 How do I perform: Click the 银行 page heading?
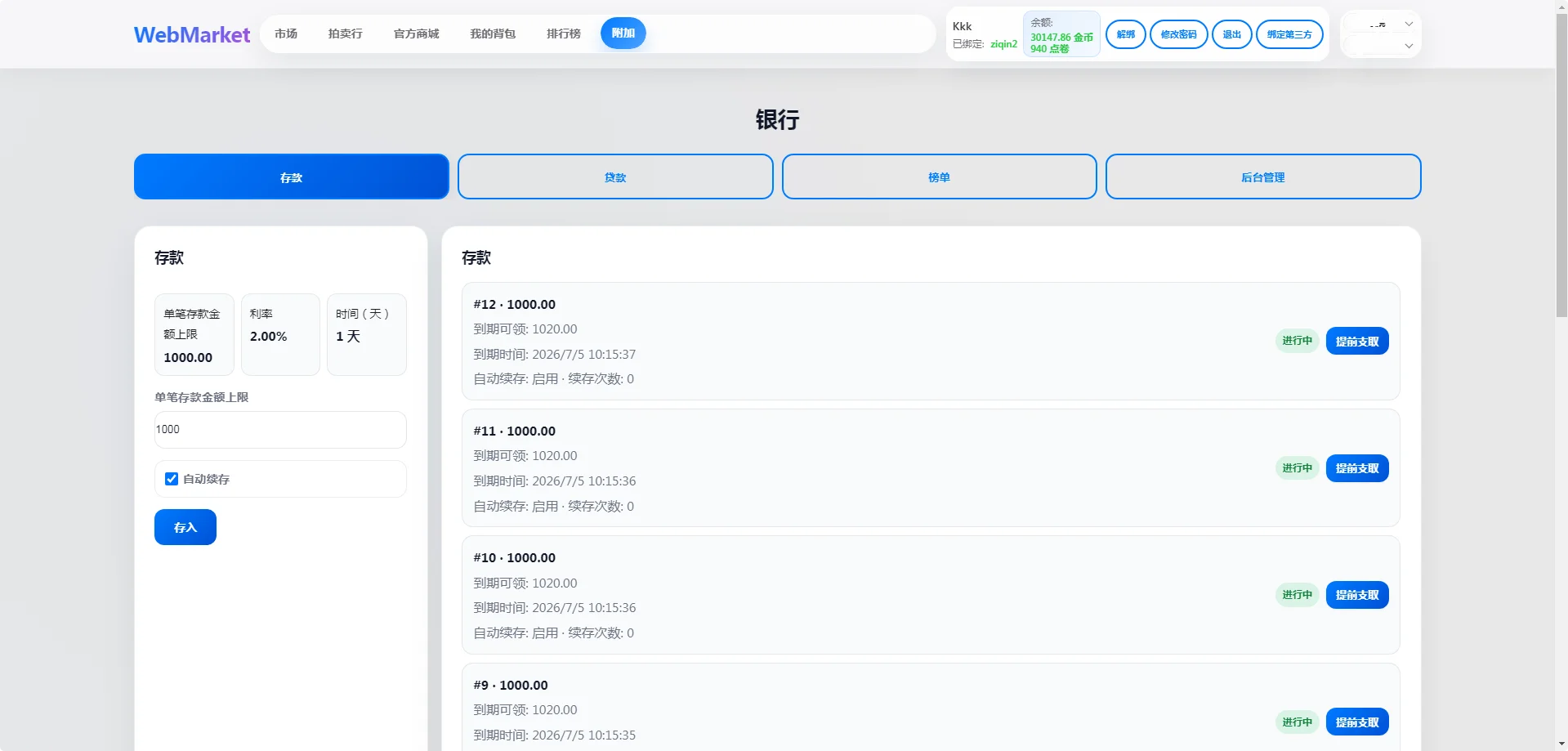[x=777, y=120]
